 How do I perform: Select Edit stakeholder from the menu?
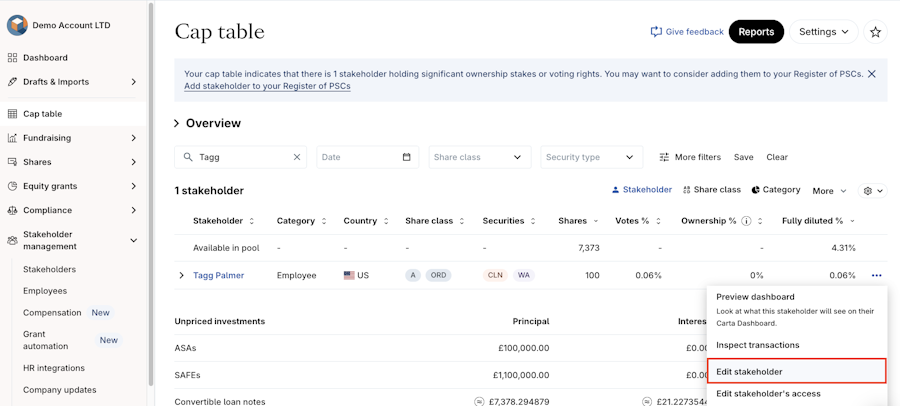(x=796, y=372)
